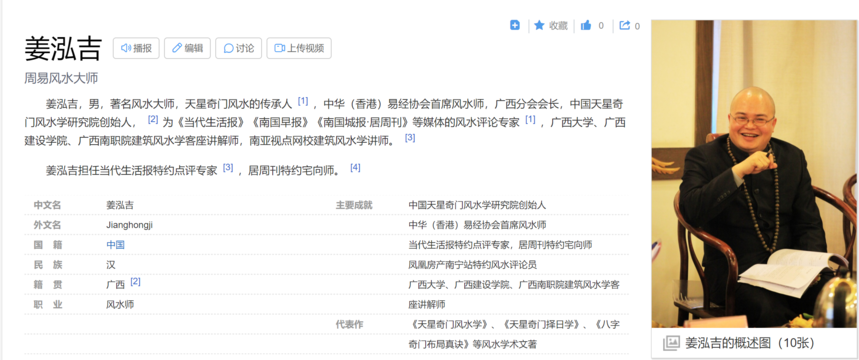Viewport: 859px width, 360px height.
Task: Click the share arrow icon
Action: (x=625, y=25)
